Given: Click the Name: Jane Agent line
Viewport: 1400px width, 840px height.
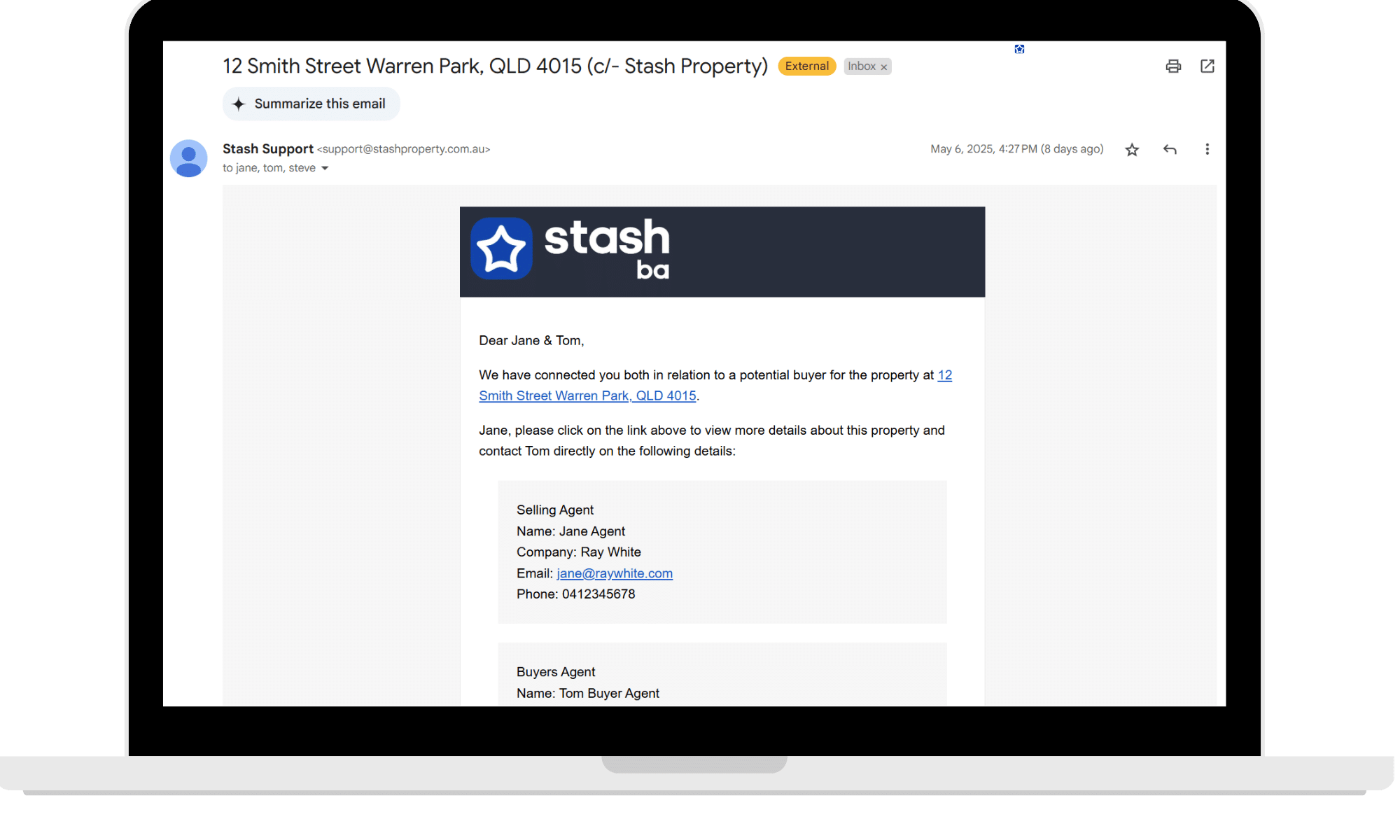Looking at the screenshot, I should [570, 531].
